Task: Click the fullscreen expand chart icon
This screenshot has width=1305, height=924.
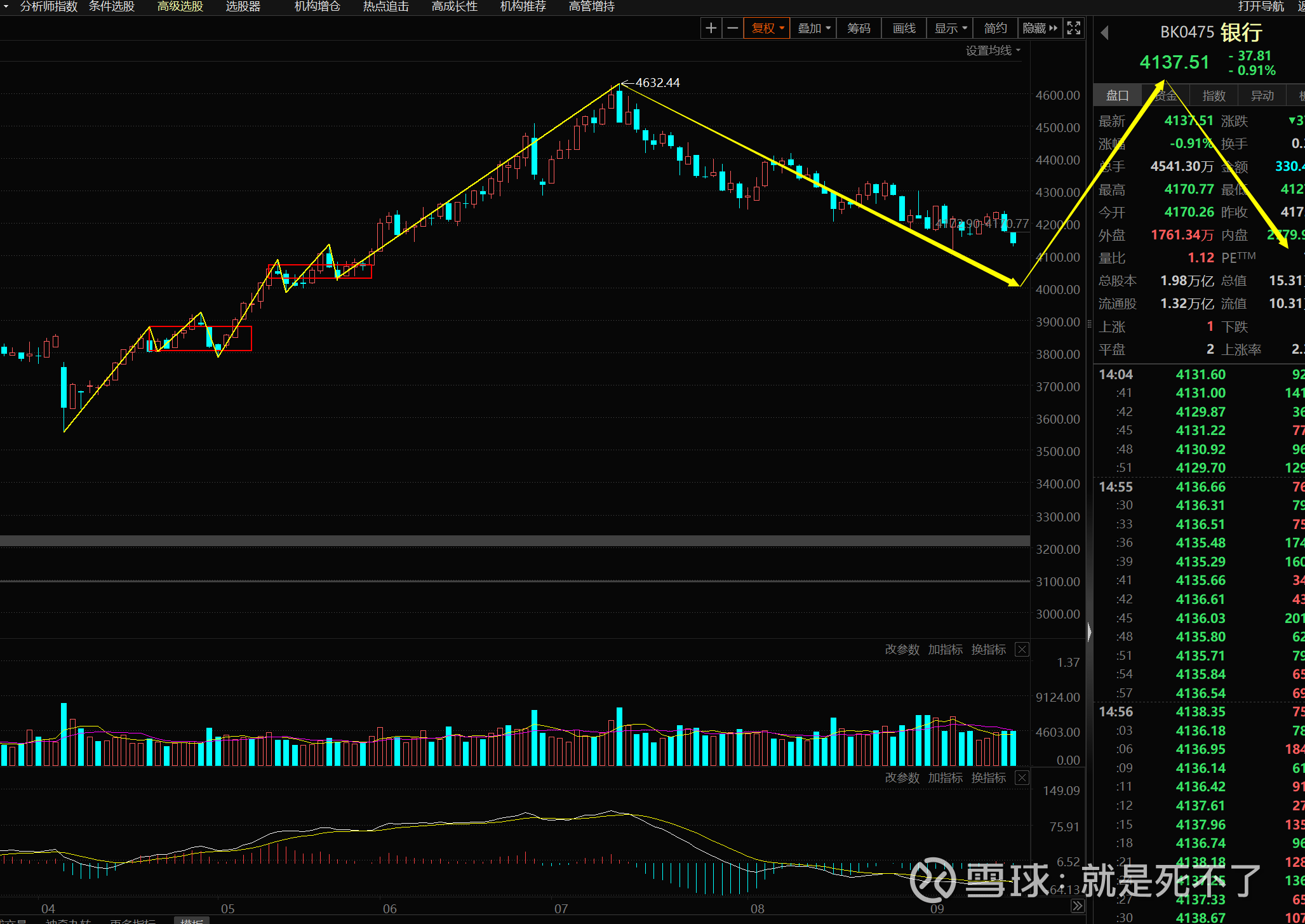Action: (1073, 28)
